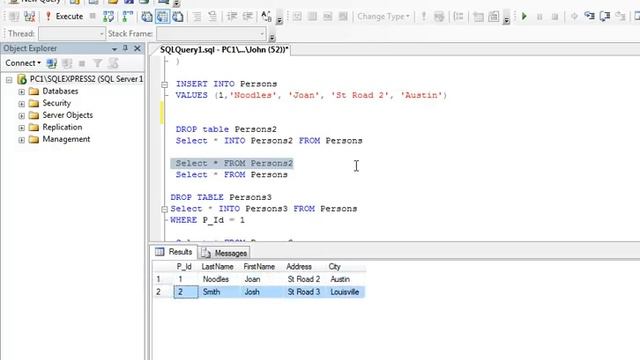Open query designer toolbar overflow arrow
Viewport: 640px width, 360px height.
tap(506, 20)
